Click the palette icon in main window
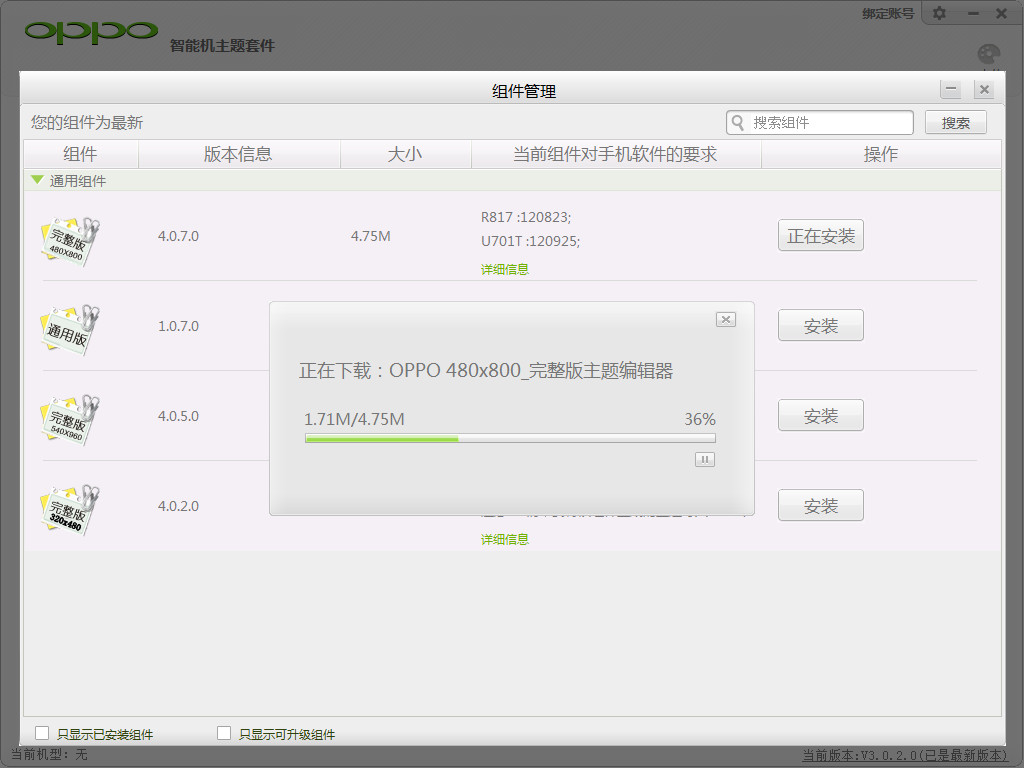Viewport: 1024px width, 768px height. 989,55
